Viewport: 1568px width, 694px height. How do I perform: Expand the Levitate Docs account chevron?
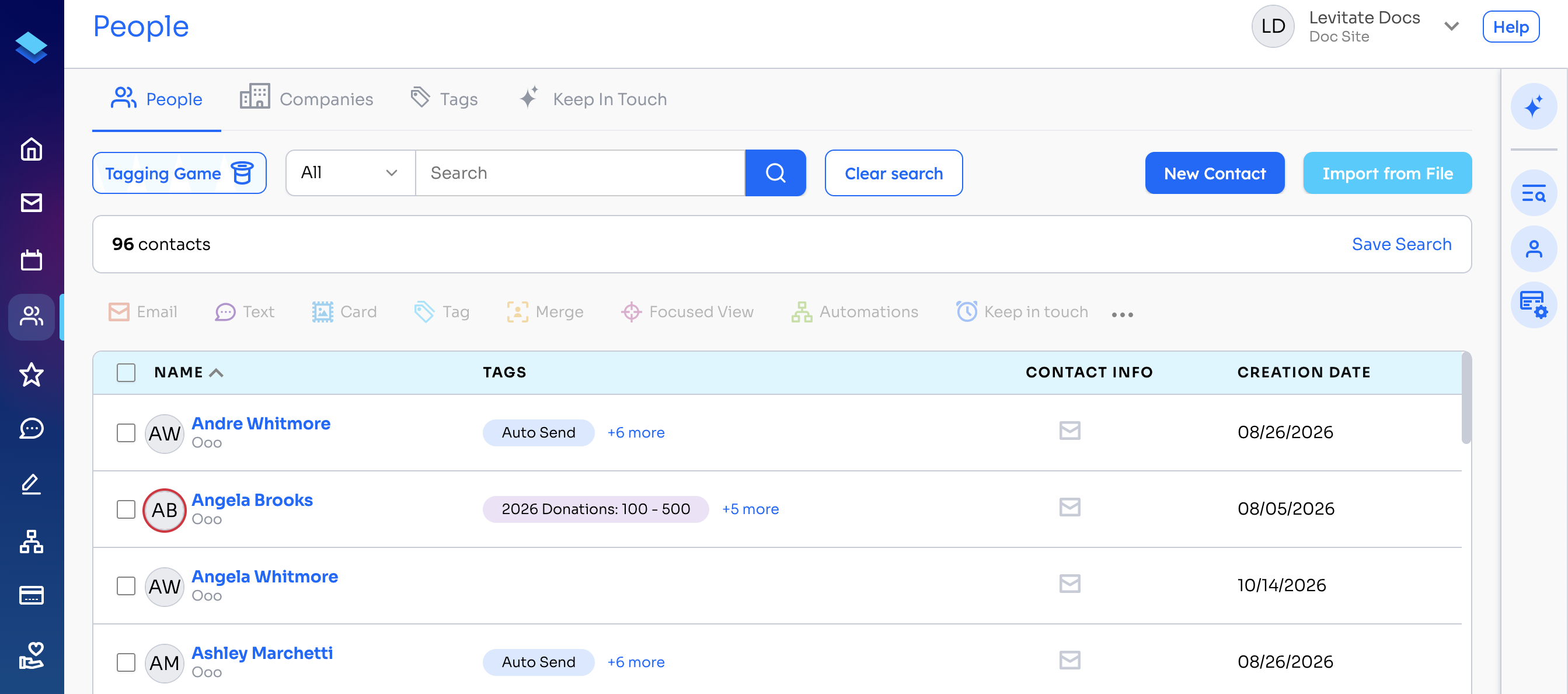pyautogui.click(x=1451, y=26)
